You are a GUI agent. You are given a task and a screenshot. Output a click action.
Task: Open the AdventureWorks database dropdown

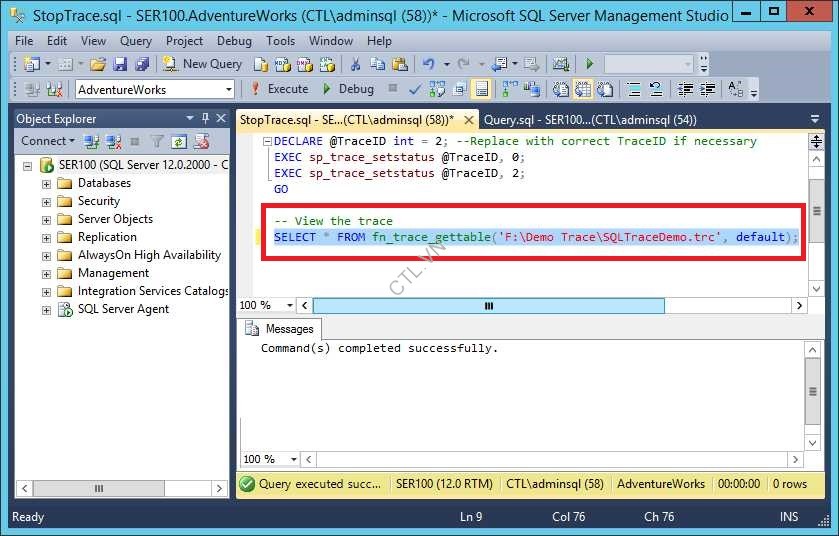[x=228, y=90]
